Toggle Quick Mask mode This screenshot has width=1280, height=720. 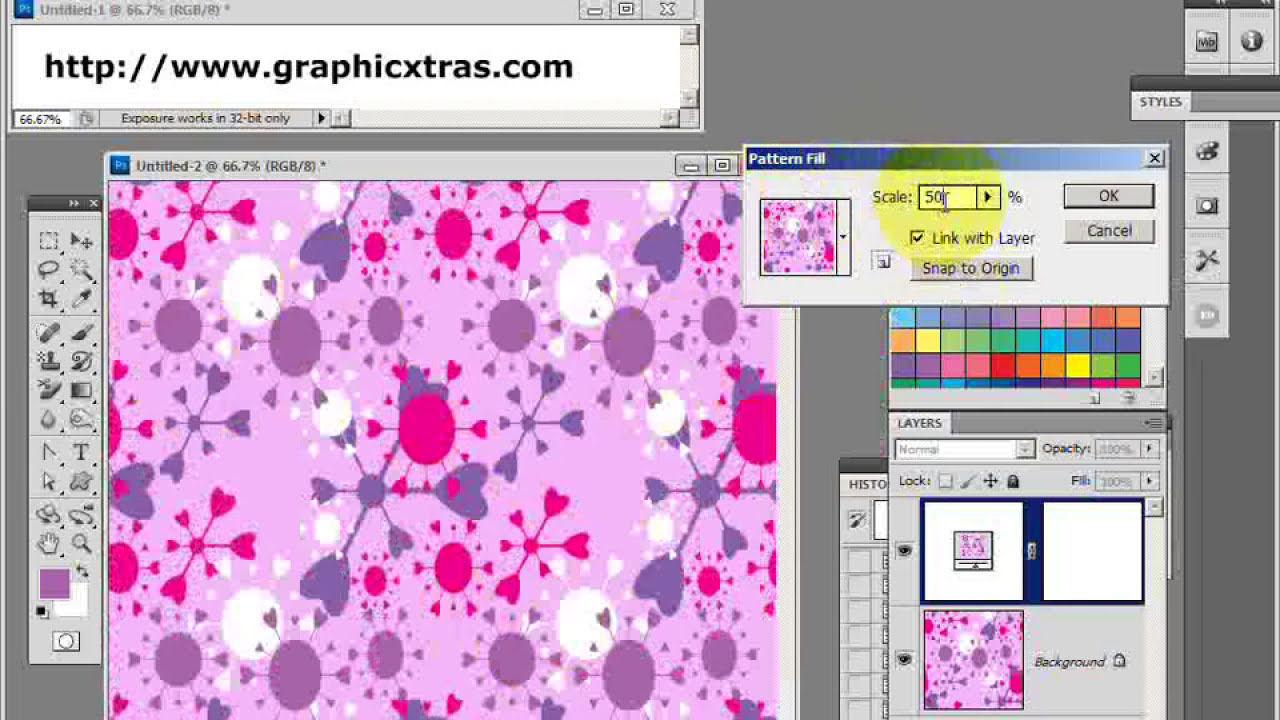click(66, 642)
